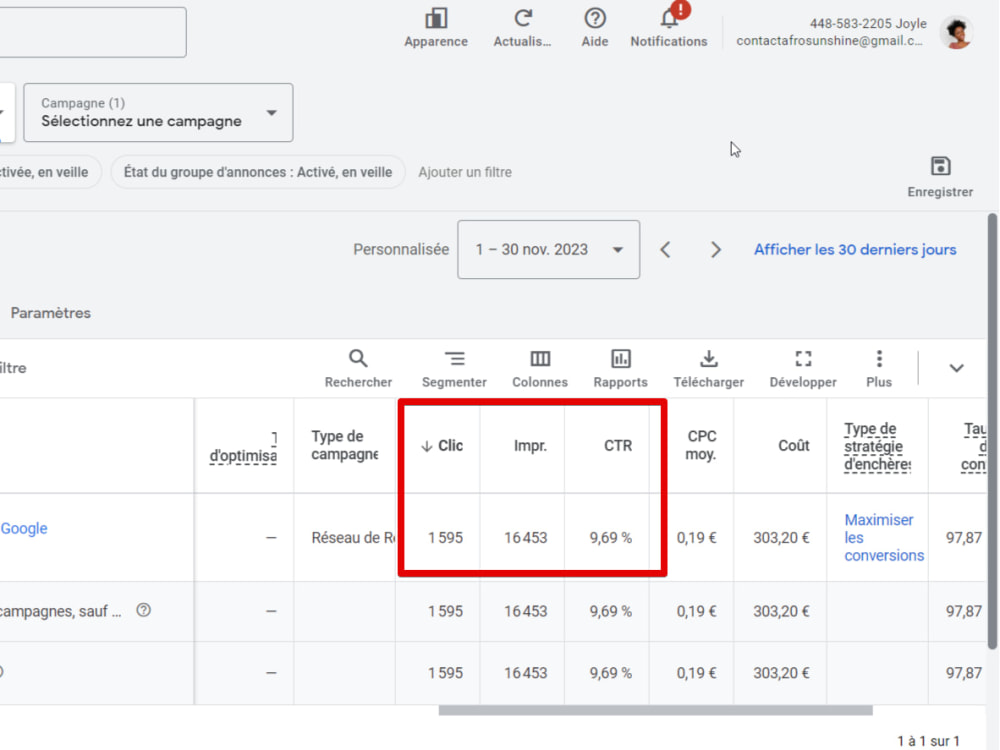Click 'Ajouter un filtre'
The height and width of the screenshot is (750, 1000).
click(465, 172)
